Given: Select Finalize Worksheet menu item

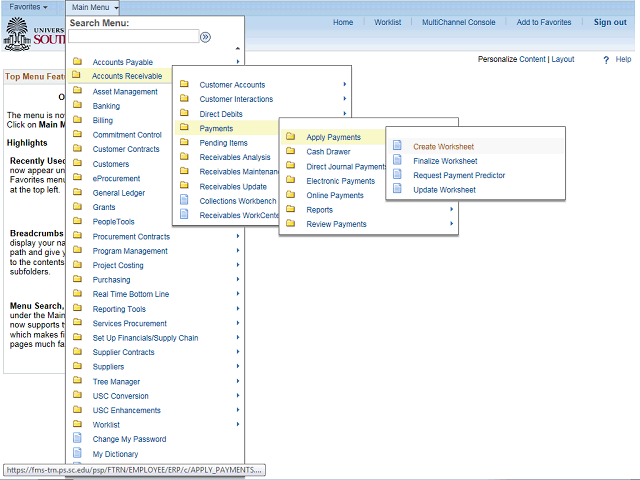Looking at the screenshot, I should (x=445, y=161).
